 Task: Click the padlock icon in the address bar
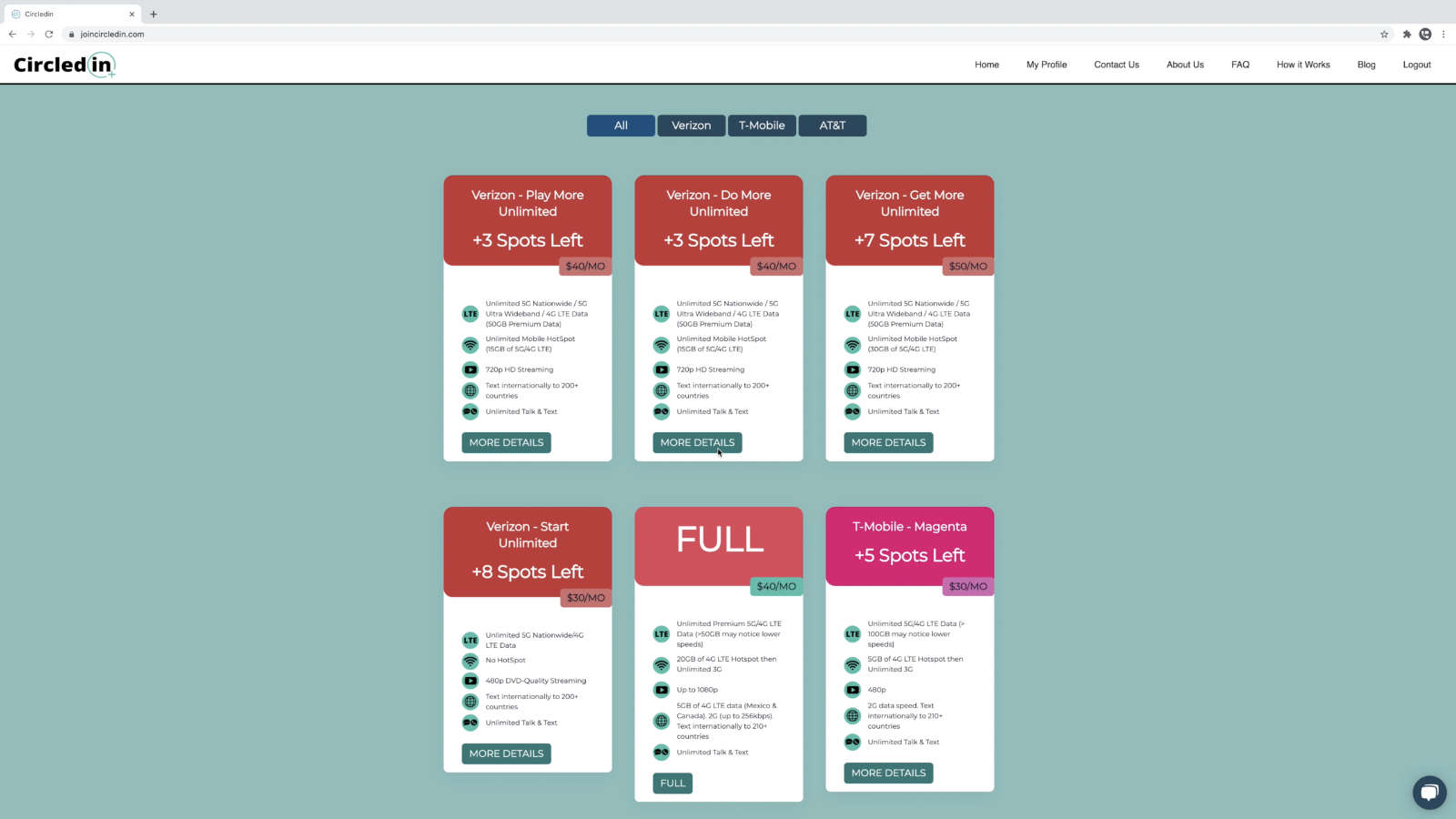(71, 34)
